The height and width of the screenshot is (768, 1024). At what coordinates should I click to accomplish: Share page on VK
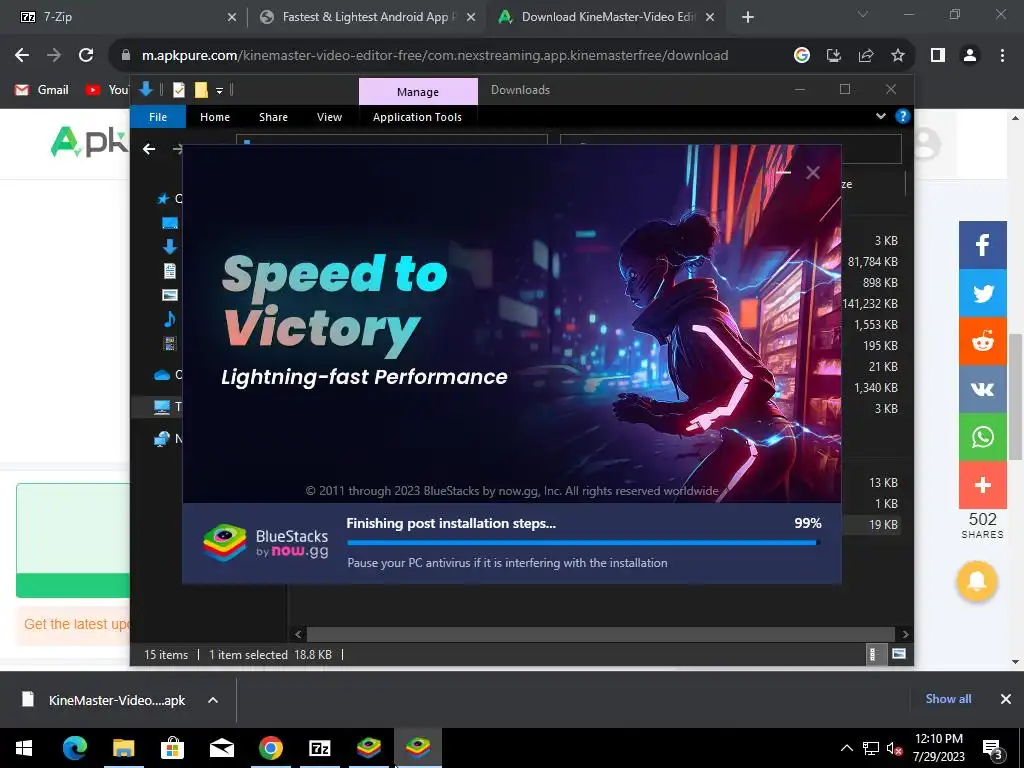982,389
